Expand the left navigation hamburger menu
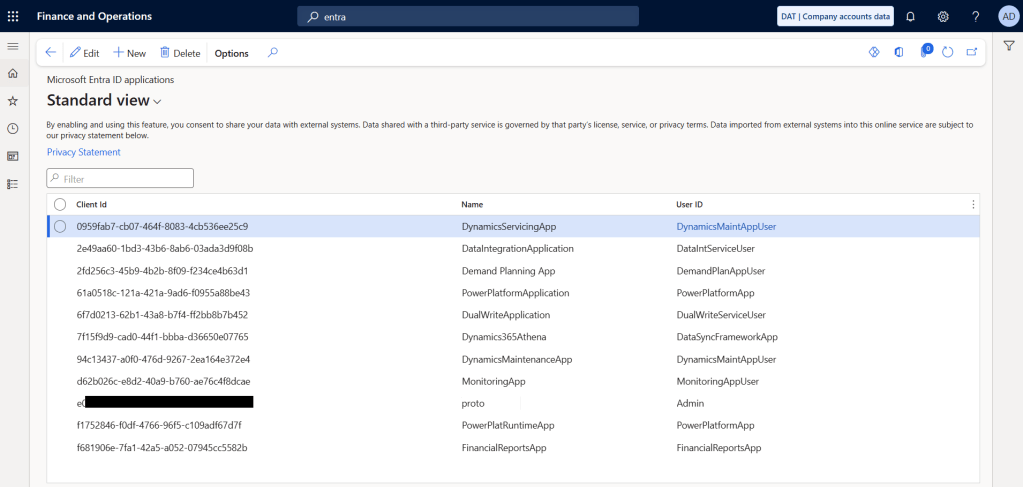This screenshot has height=487, width=1023. click(x=13, y=47)
